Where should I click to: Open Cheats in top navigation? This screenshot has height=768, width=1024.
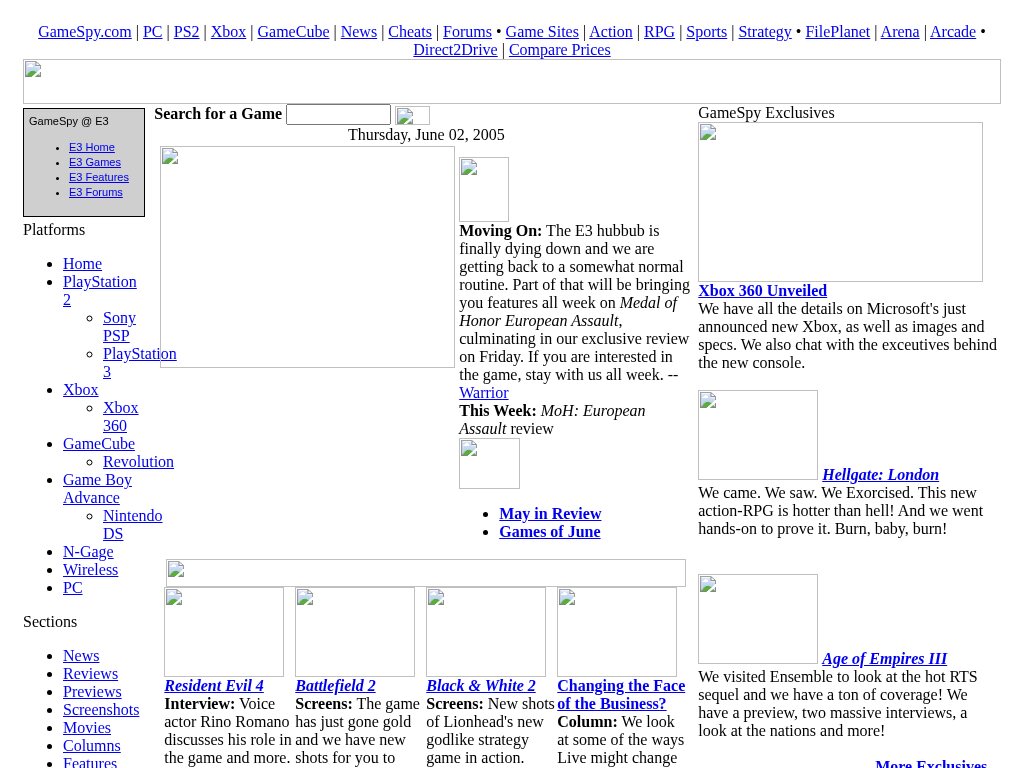(409, 31)
